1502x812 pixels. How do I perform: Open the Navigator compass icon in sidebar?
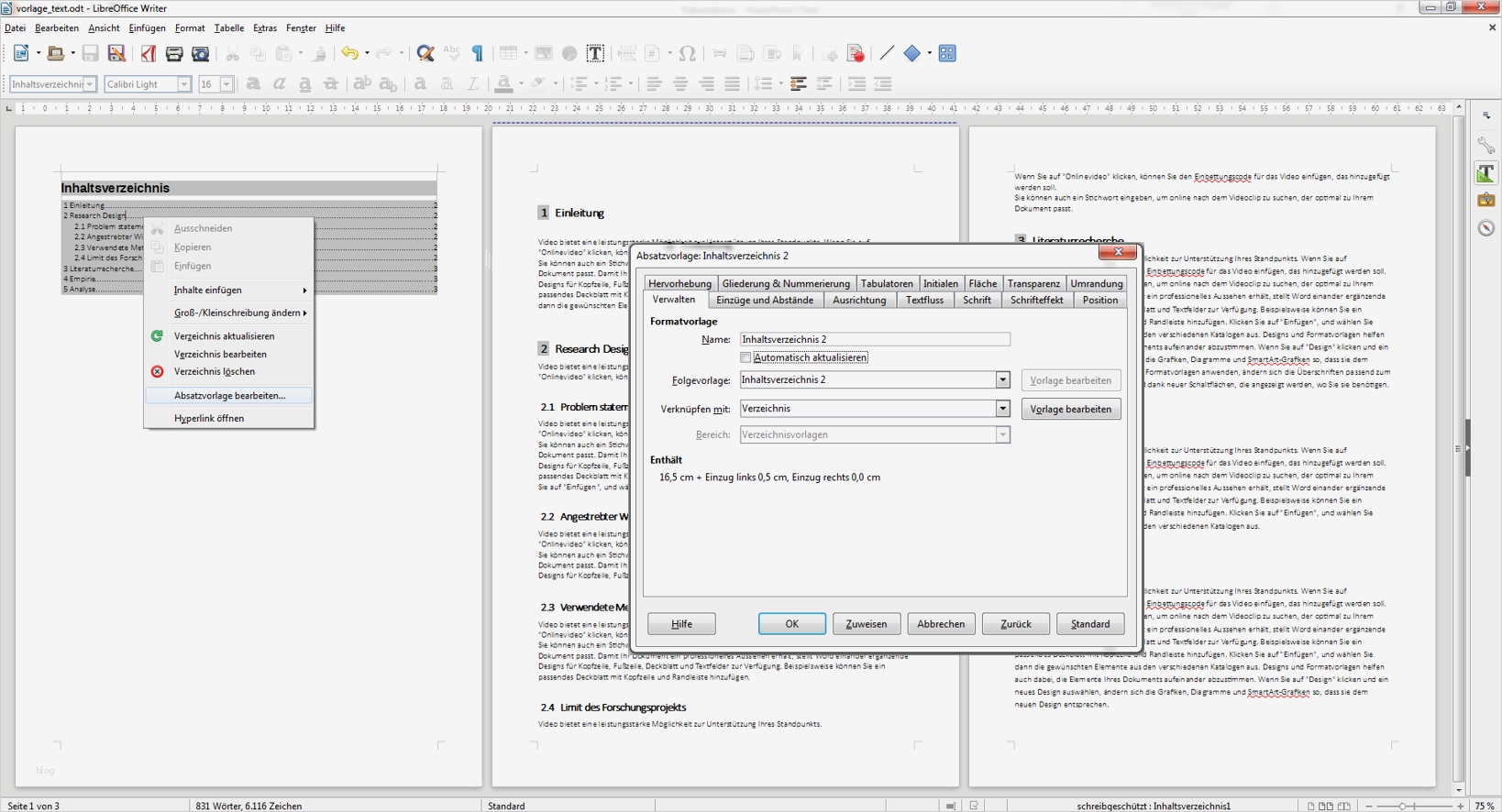pyautogui.click(x=1486, y=228)
